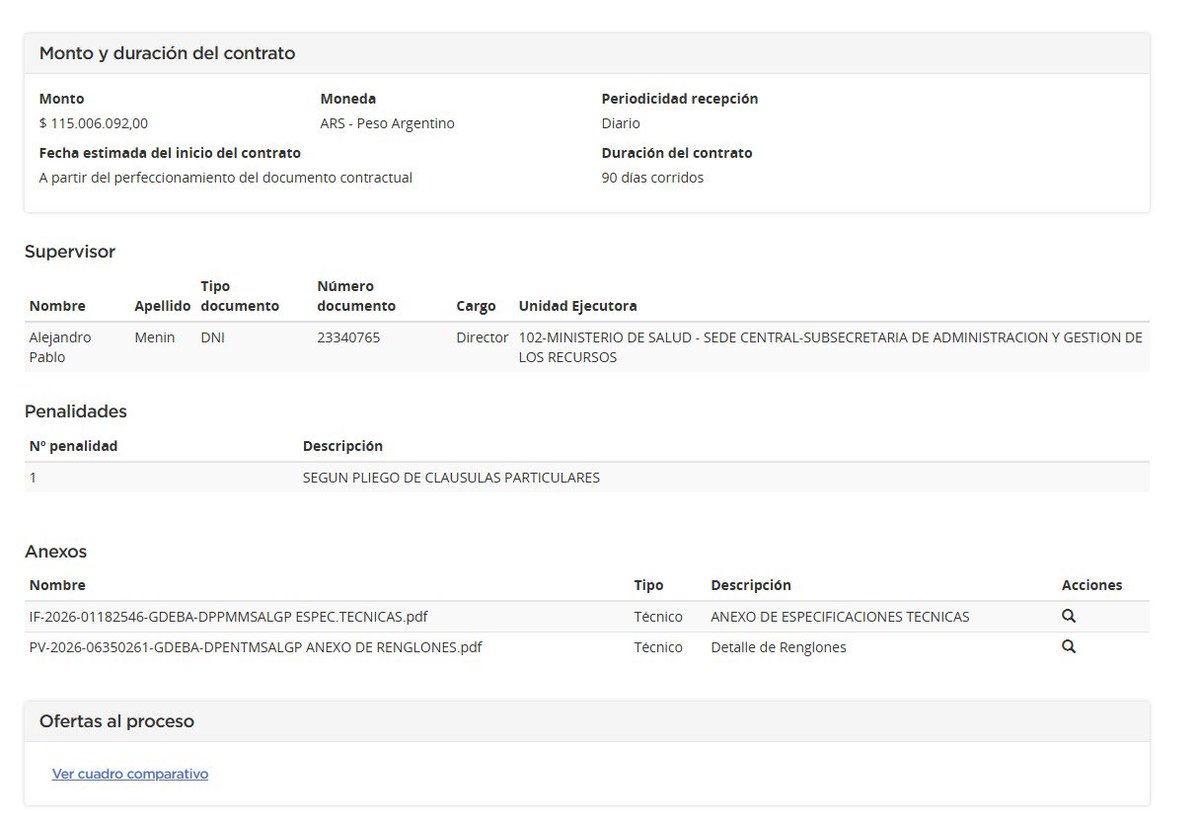Viewport: 1200px width, 820px height.
Task: Open the Ver cuadro comparativo link
Action: (x=130, y=774)
